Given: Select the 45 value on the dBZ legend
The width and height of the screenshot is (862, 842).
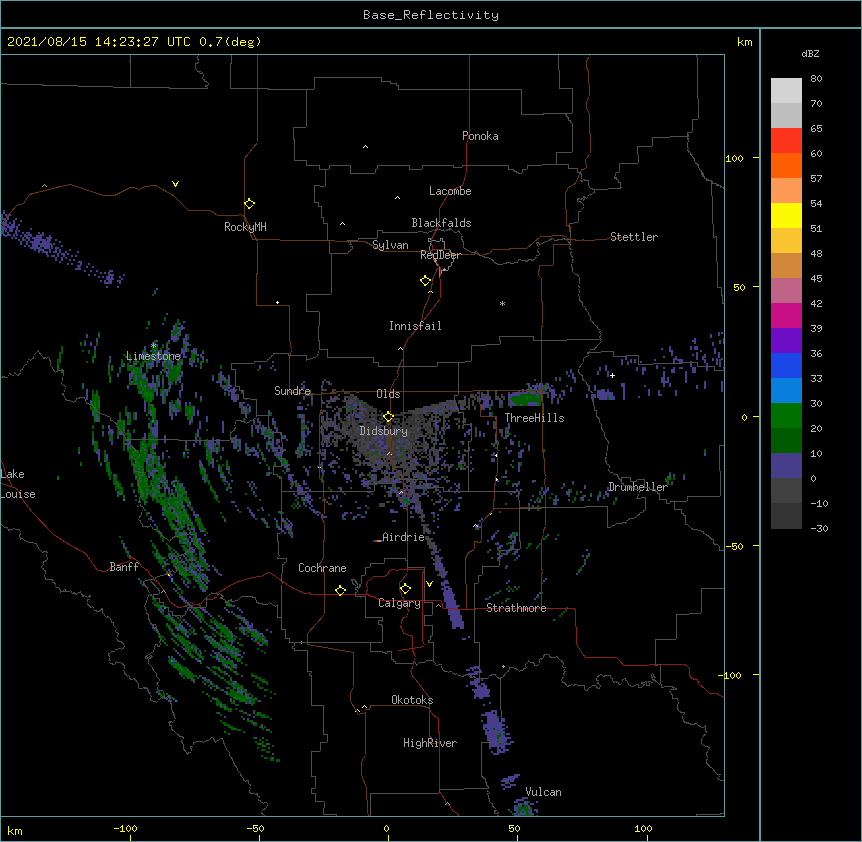Looking at the screenshot, I should tap(816, 279).
